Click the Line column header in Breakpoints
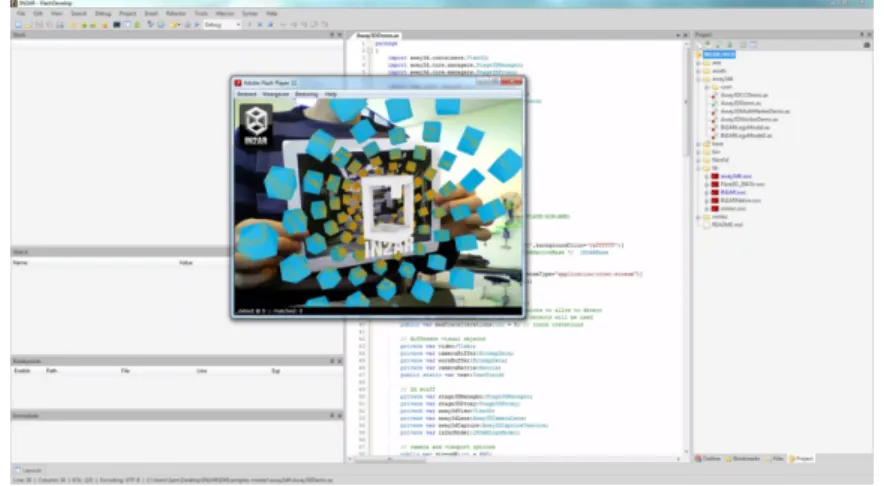Image resolution: width=884 pixels, height=486 pixels. pyautogui.click(x=202, y=371)
